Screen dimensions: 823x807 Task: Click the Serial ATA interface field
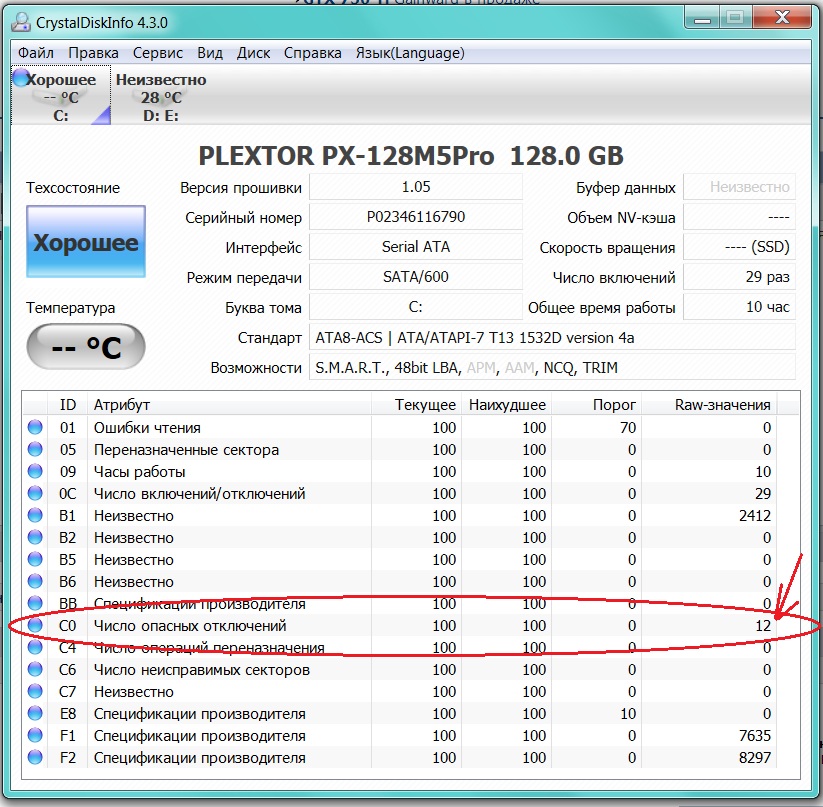click(x=416, y=247)
